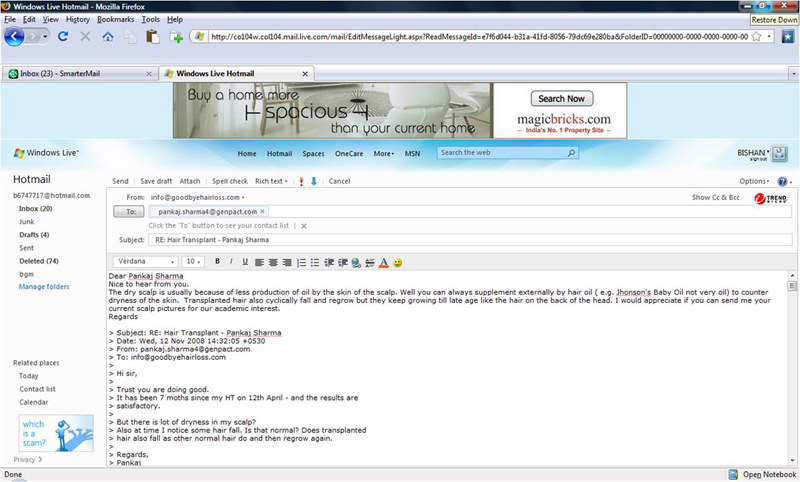Screen dimensions: 800x482
Task: Expand the Rich text dropdown
Action: pos(272,181)
